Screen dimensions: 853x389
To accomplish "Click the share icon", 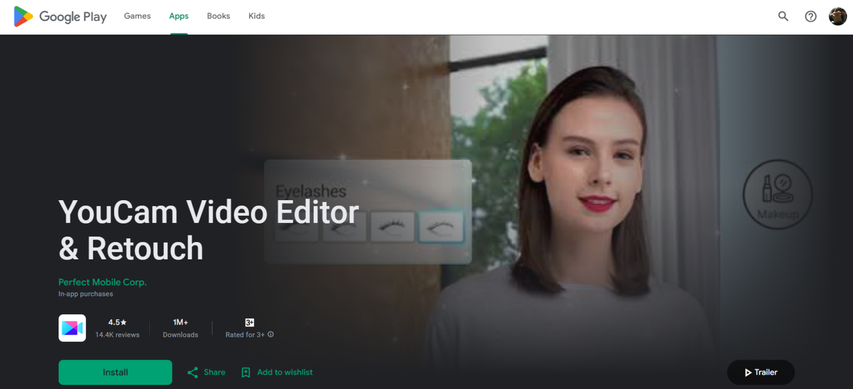I will click(x=192, y=373).
